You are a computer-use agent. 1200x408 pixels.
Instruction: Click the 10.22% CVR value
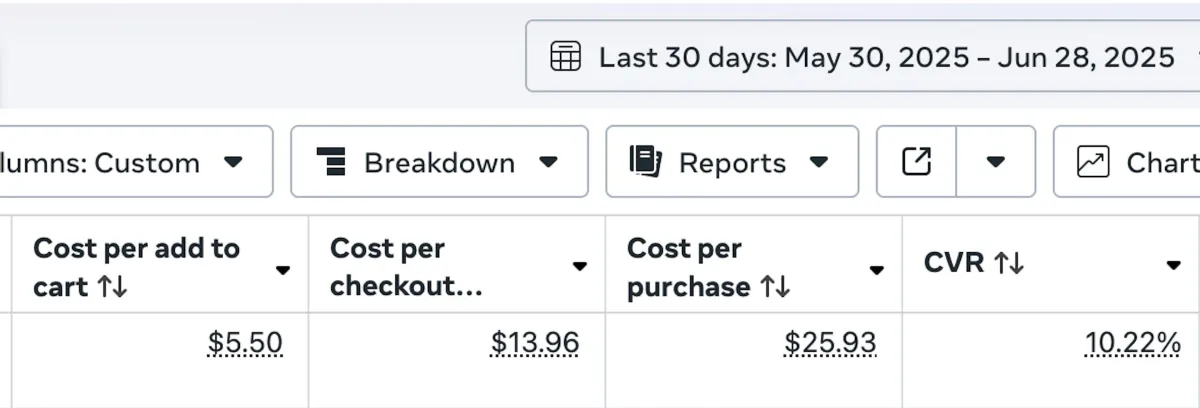[x=1133, y=344]
